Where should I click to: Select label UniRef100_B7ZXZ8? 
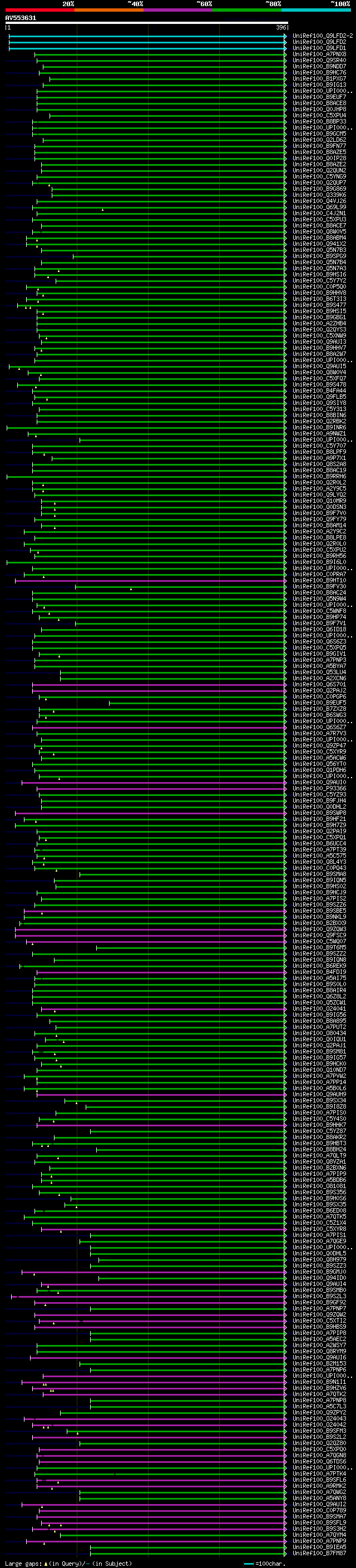(319, 709)
